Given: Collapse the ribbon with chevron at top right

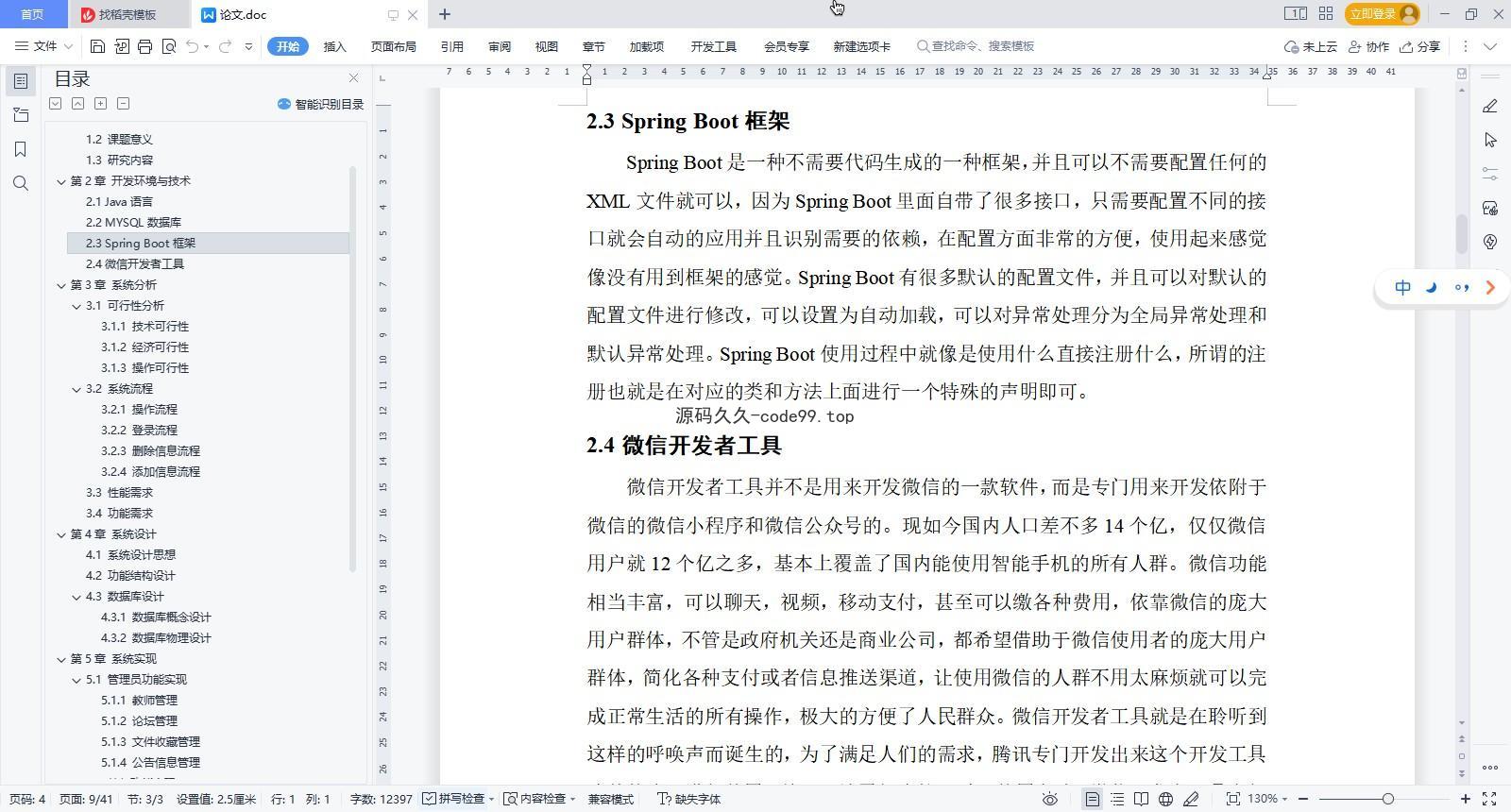Looking at the screenshot, I should pyautogui.click(x=1490, y=46).
